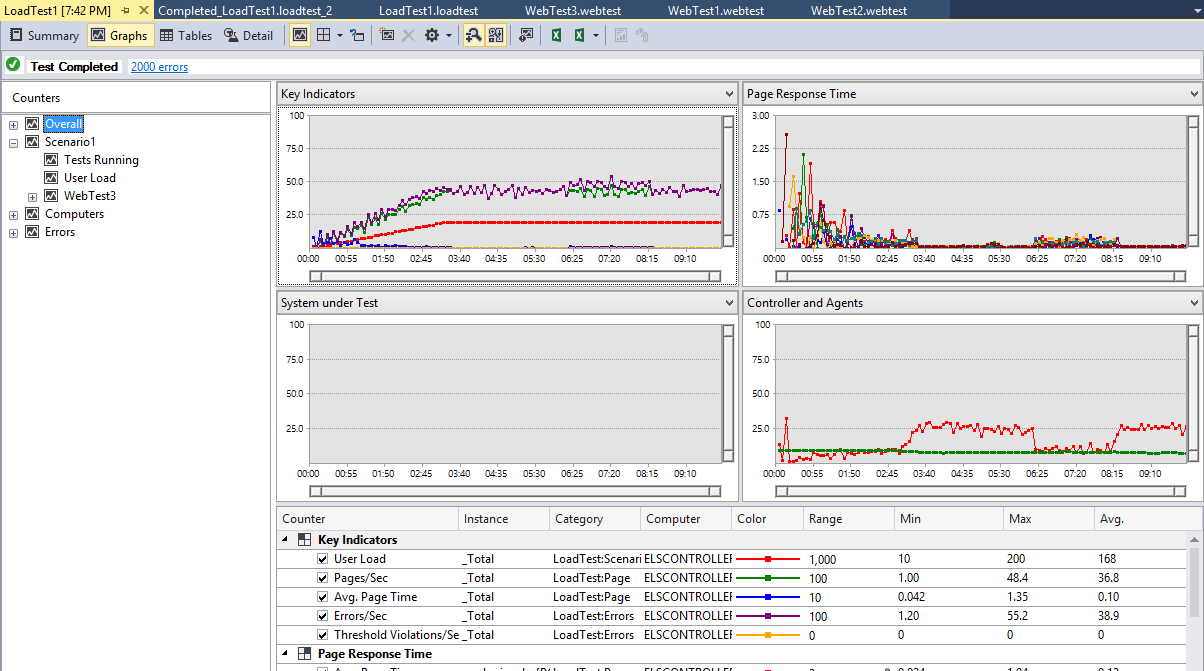This screenshot has width=1204, height=671.
Task: Switch to the Tables view
Action: click(186, 36)
